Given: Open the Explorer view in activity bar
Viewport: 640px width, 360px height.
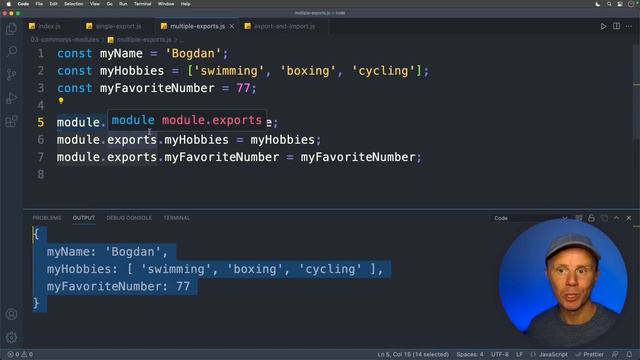Looking at the screenshot, I should pyautogui.click(x=11, y=28).
